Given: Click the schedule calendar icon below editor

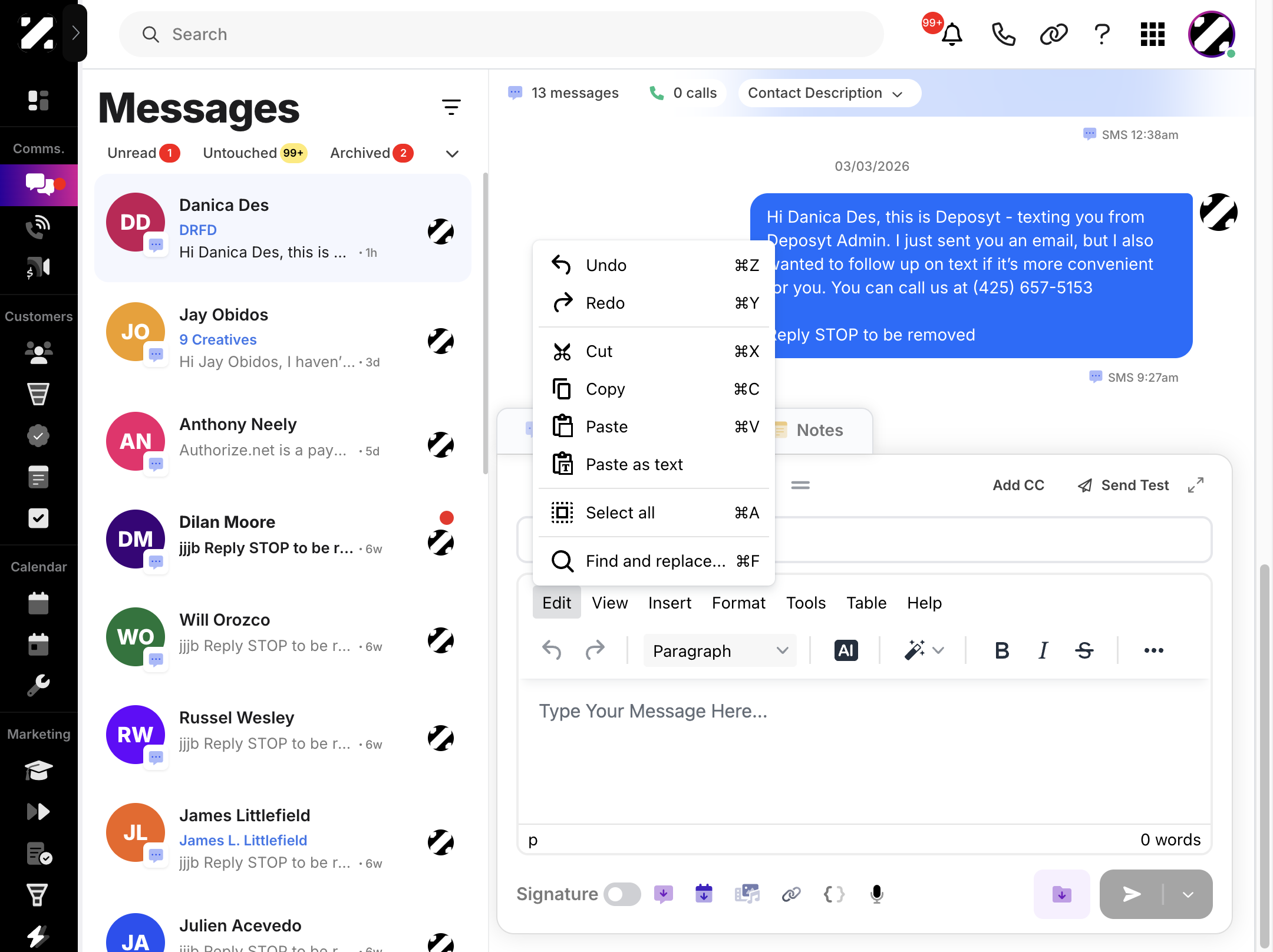Looking at the screenshot, I should coord(704,894).
